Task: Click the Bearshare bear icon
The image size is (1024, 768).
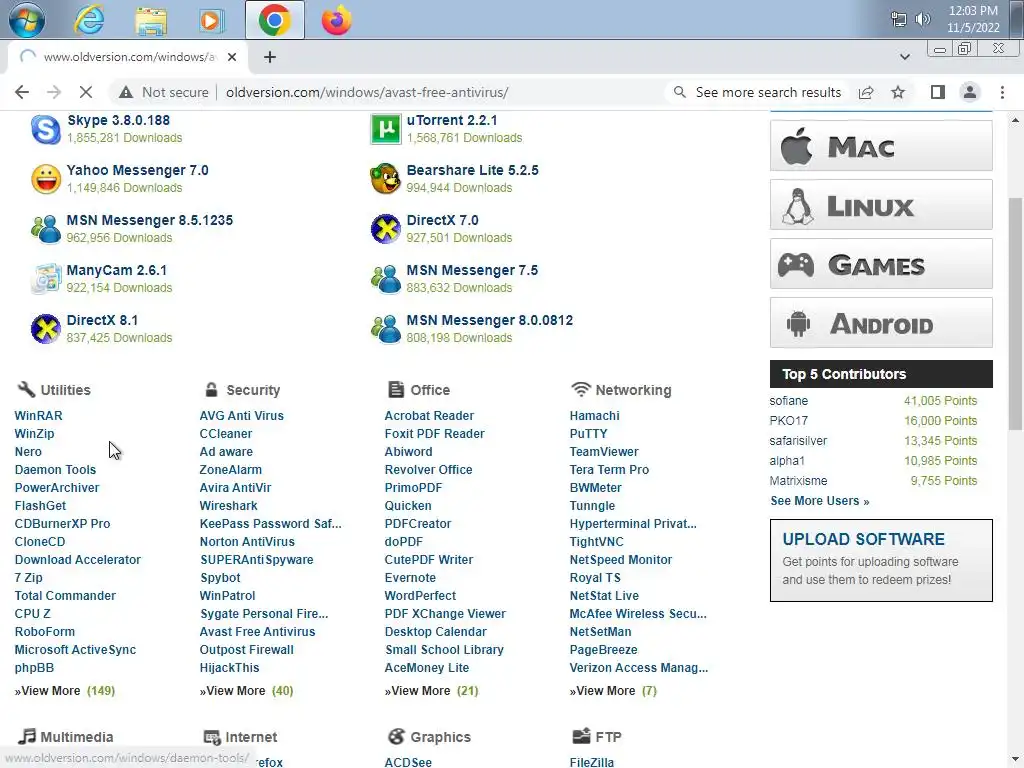Action: point(385,179)
